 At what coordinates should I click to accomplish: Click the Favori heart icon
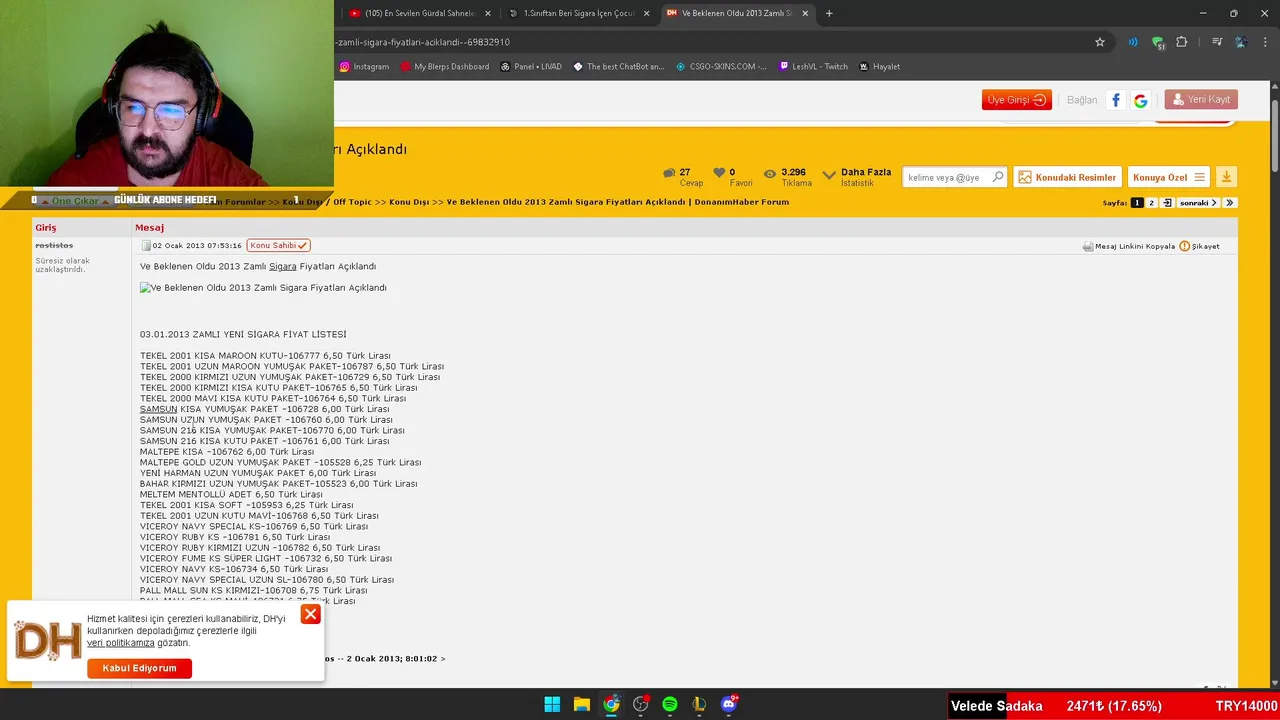(719, 173)
